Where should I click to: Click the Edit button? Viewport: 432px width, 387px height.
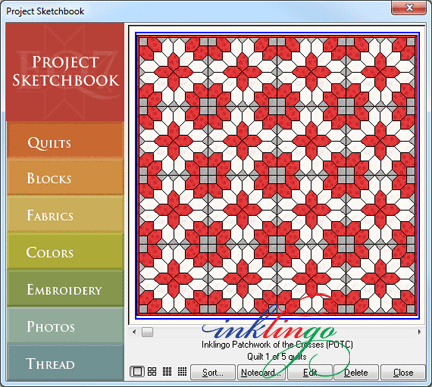[310, 372]
